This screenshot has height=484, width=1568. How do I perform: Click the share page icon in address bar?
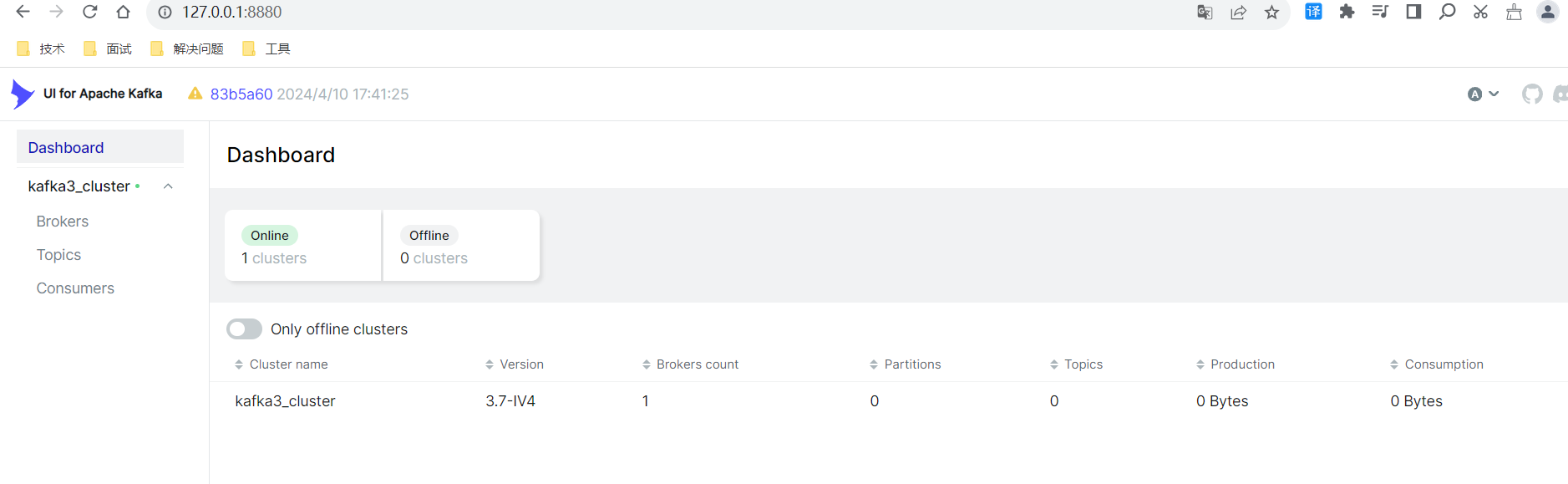[1238, 12]
